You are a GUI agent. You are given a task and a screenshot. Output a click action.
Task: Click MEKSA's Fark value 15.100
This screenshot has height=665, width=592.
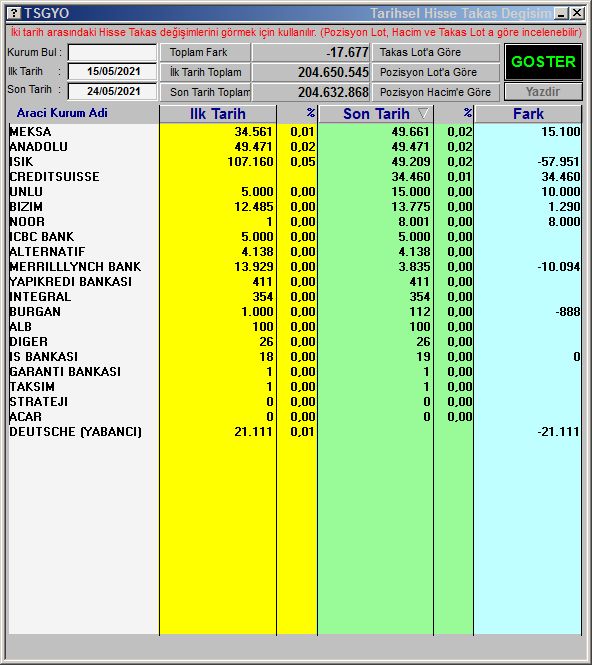click(x=561, y=131)
